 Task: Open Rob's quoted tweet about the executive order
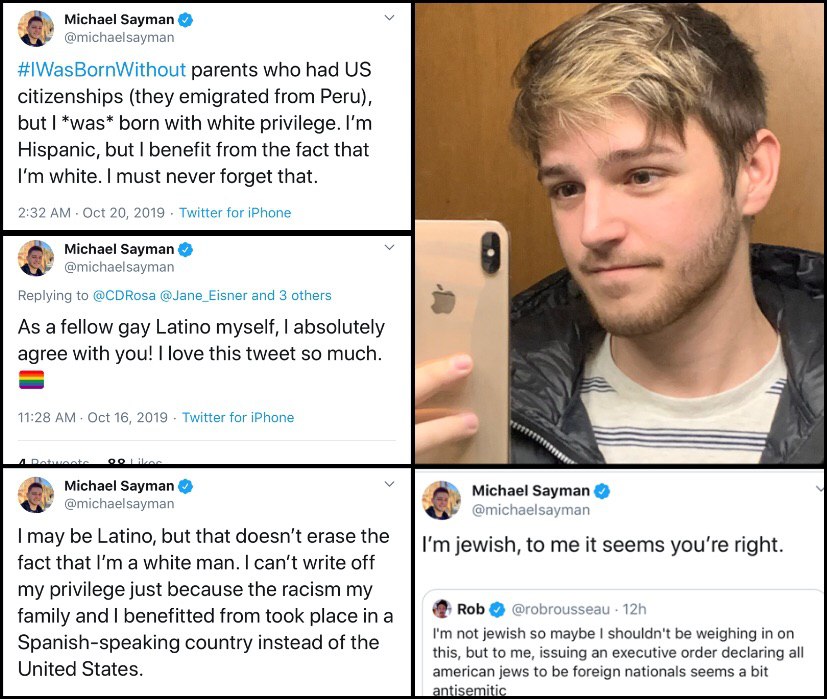coord(623,643)
